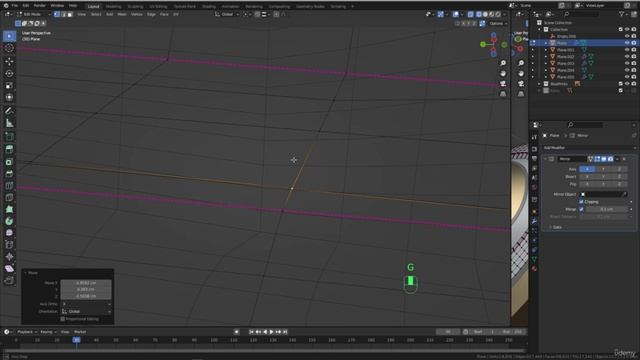Select the Transform tool

[9, 97]
